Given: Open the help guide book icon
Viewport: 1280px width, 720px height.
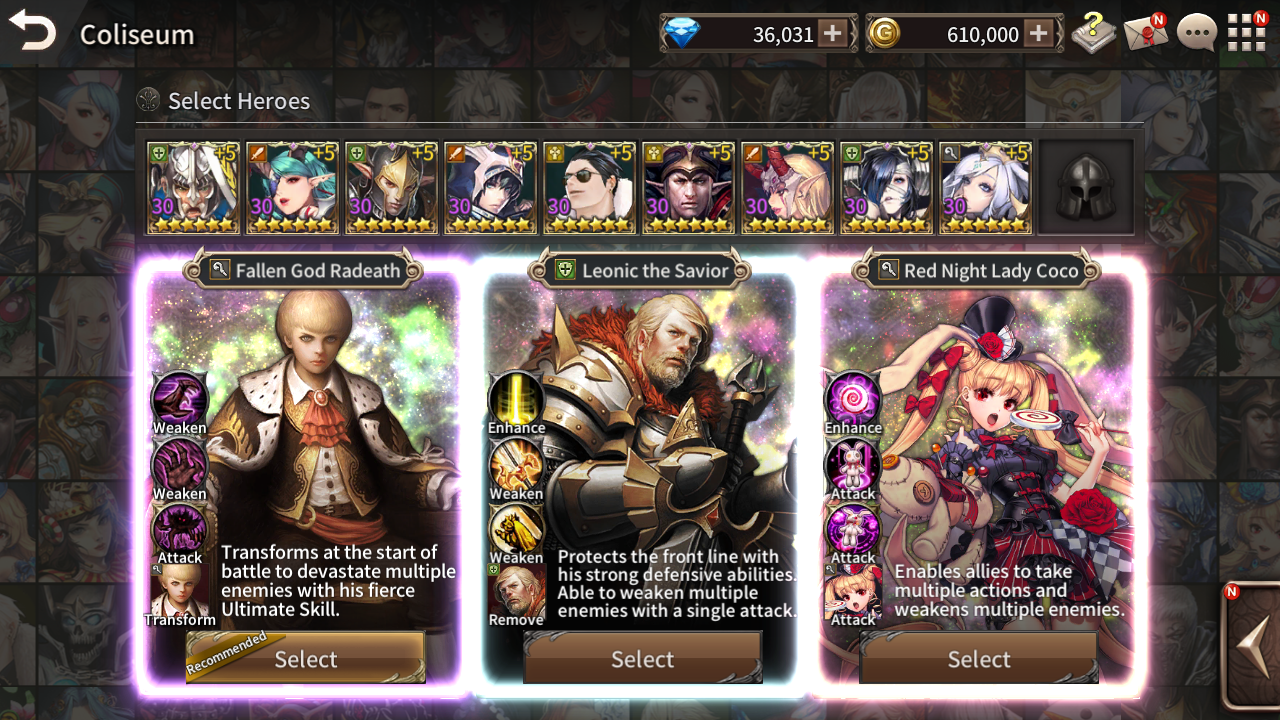Looking at the screenshot, I should pos(1094,33).
